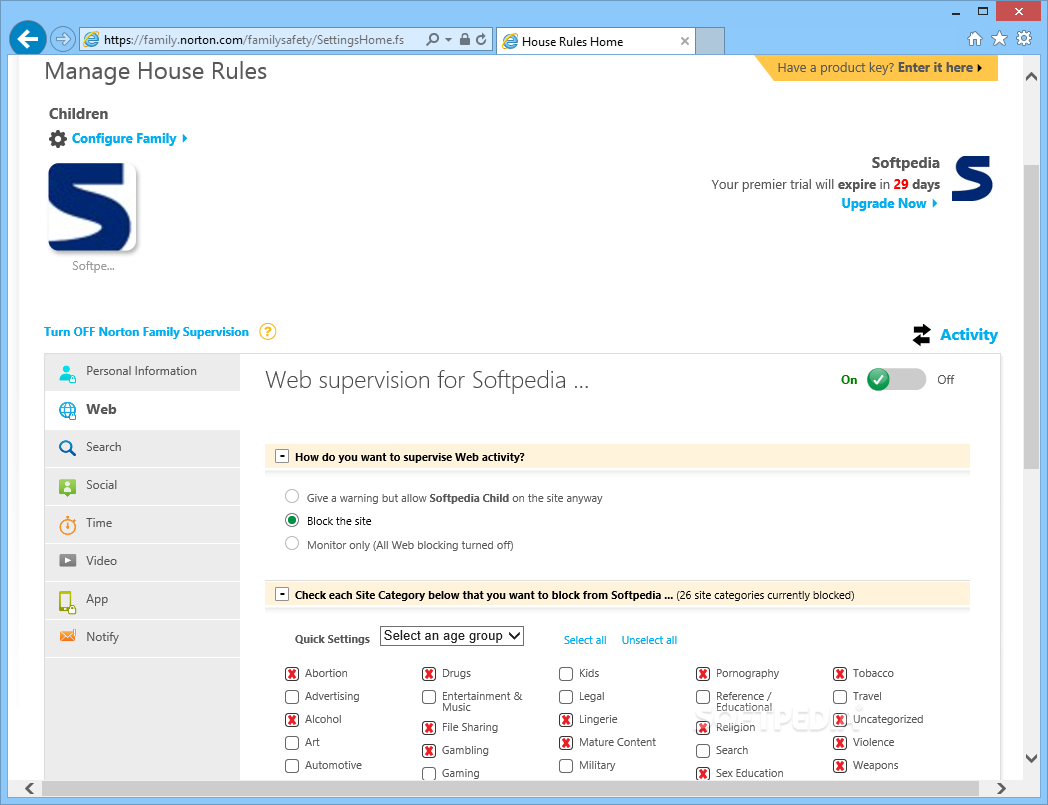1048x805 pixels.
Task: Click the Select all link
Action: tap(585, 640)
